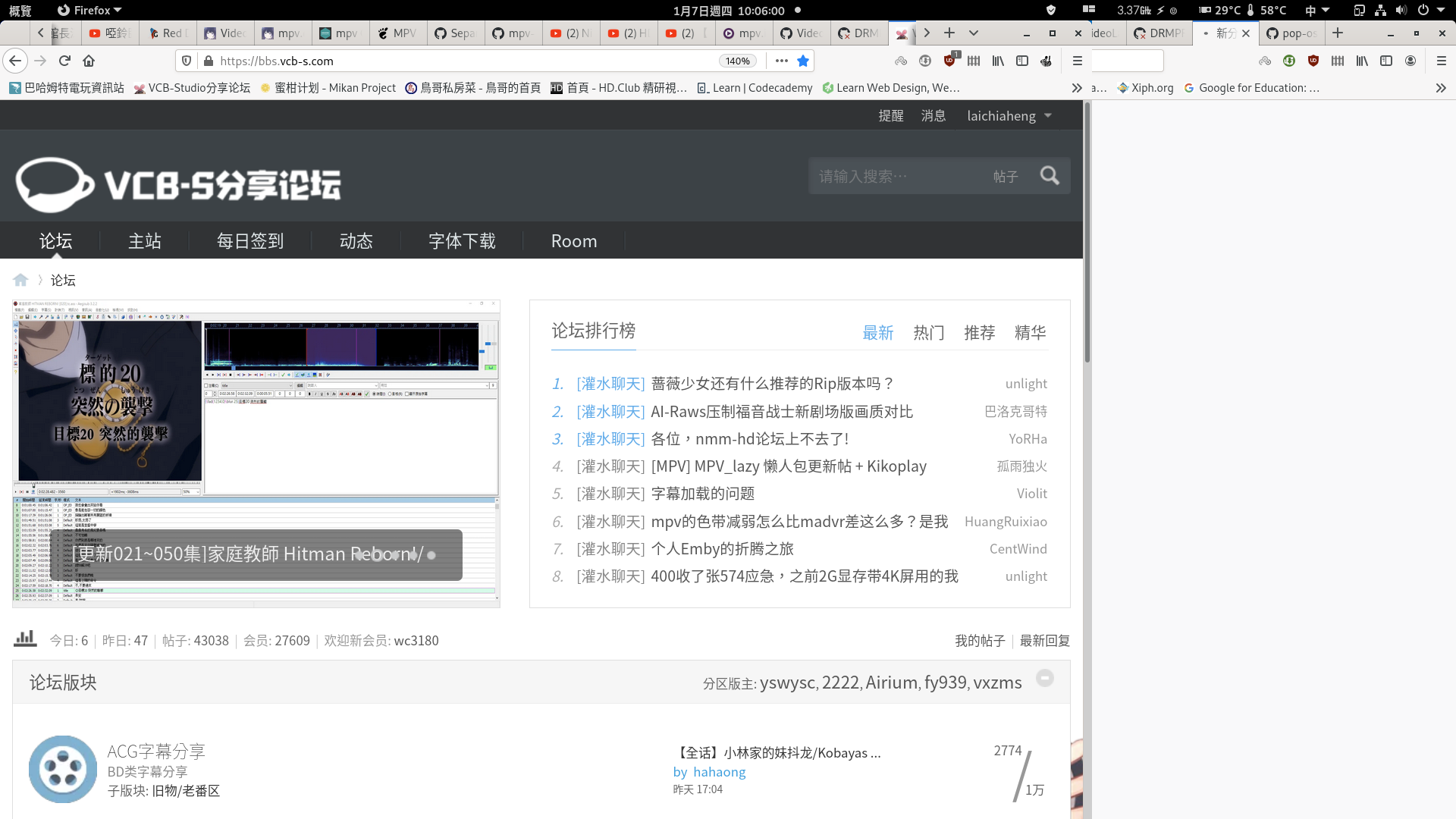The image size is (1456, 819).
Task: Open uBlock Origin extension in front window
Action: pyautogui.click(x=950, y=61)
